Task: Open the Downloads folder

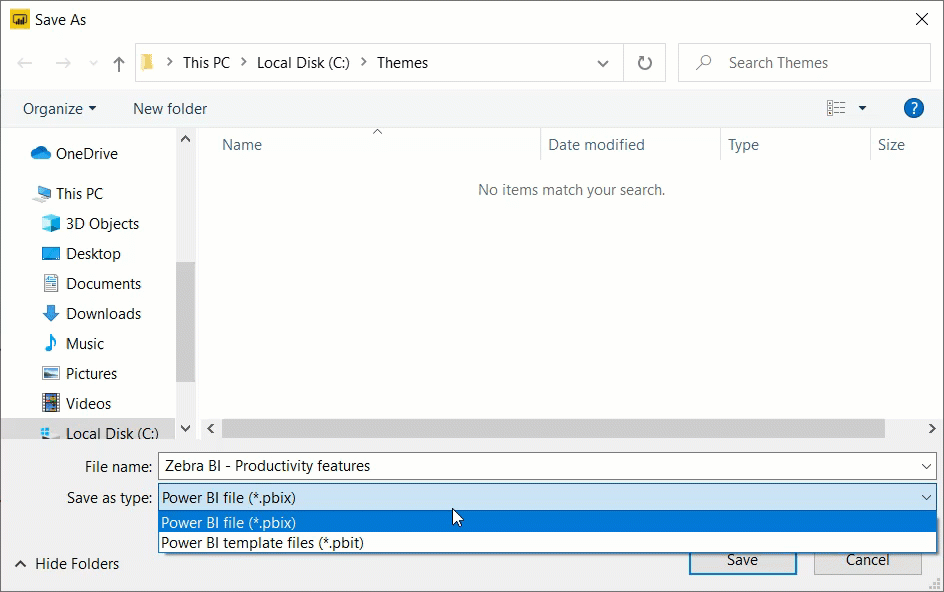Action: (92, 314)
